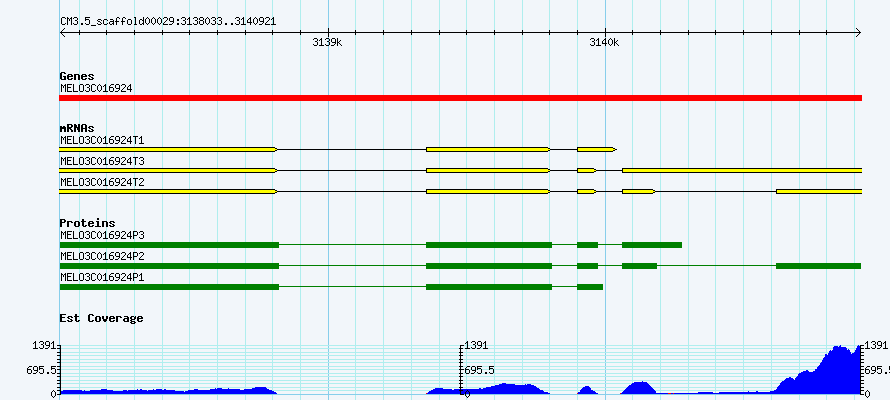The width and height of the screenshot is (890, 400).
Task: Select P1's short final green segment
Action: click(x=590, y=287)
